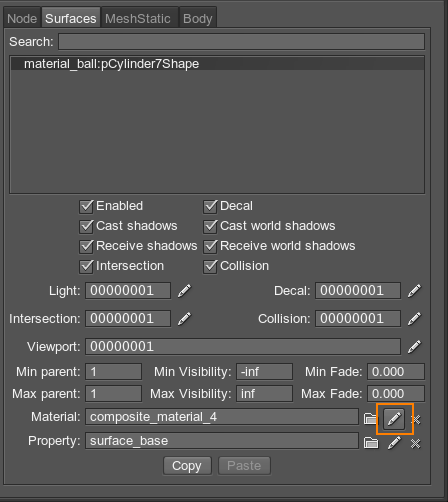Click the Copy button
Image resolution: width=448 pixels, height=502 pixels.
[187, 466]
